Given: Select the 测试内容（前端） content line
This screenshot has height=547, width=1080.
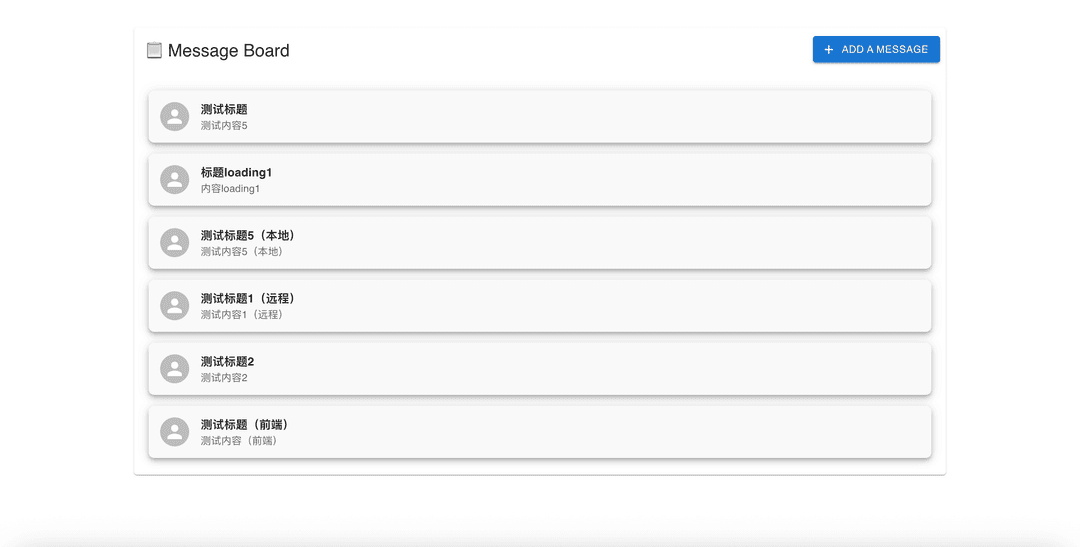Looking at the screenshot, I should 239,441.
